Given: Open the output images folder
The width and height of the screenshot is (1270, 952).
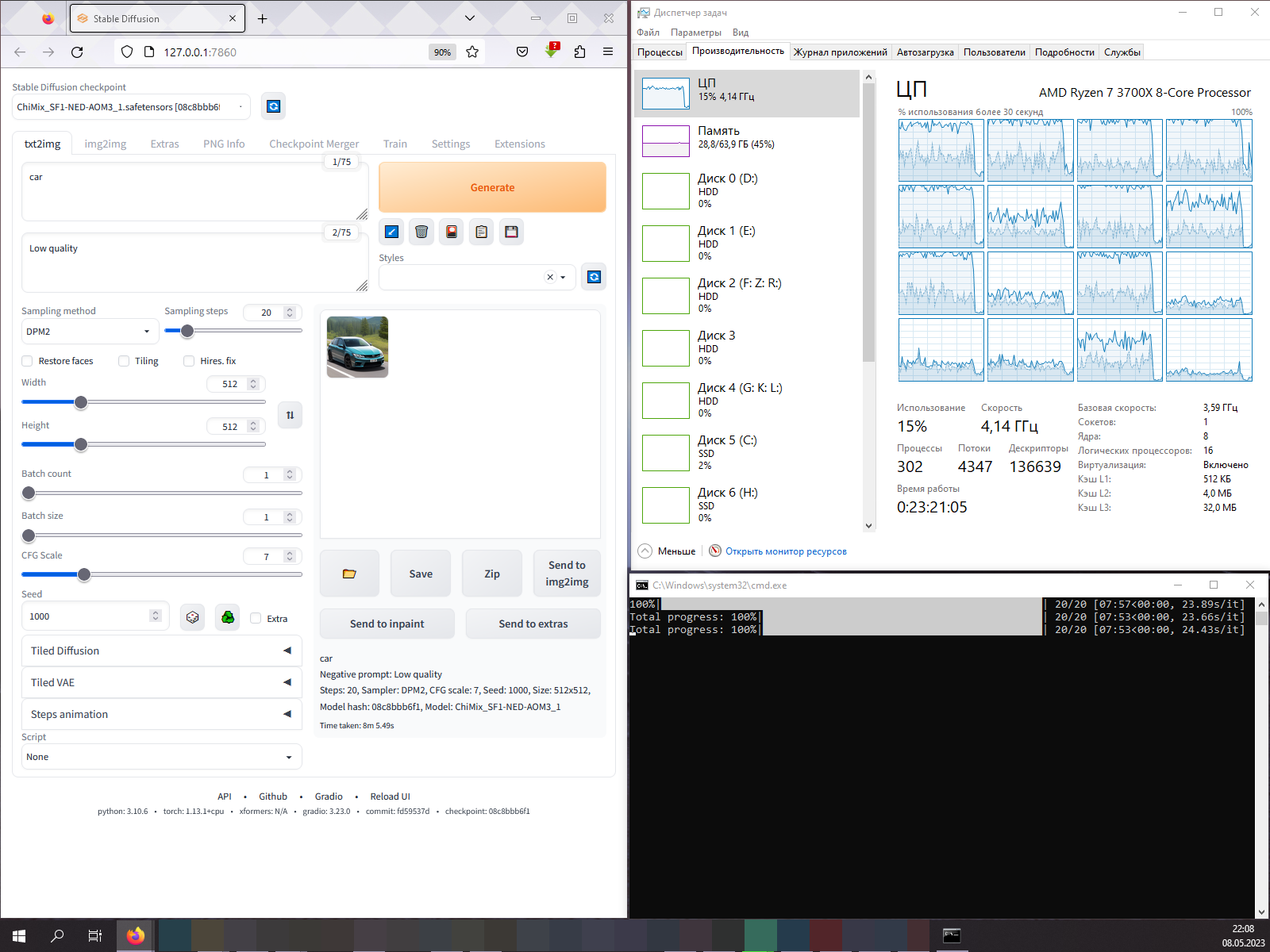Looking at the screenshot, I should pos(349,574).
